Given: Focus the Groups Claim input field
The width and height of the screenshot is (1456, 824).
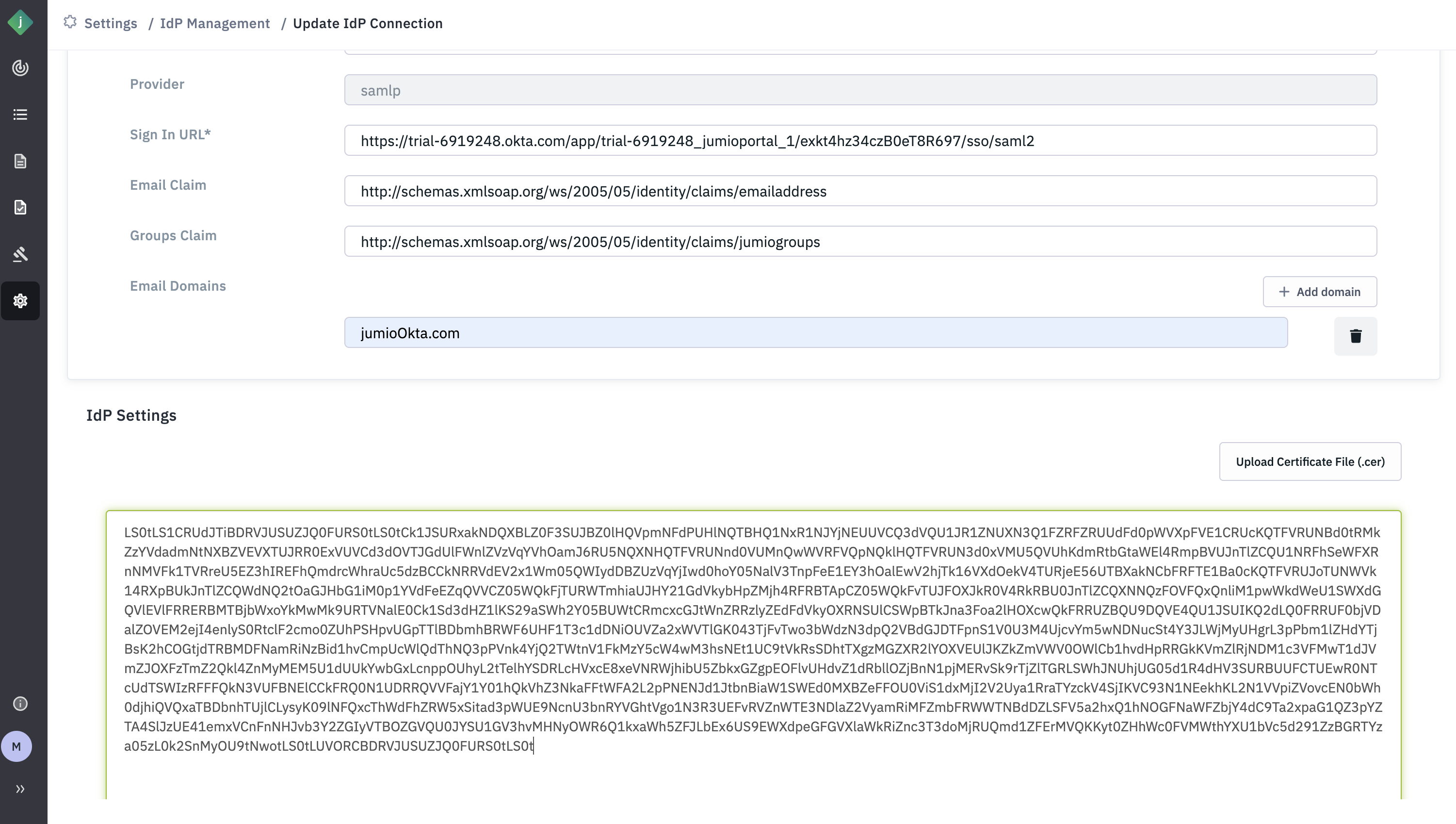Looking at the screenshot, I should tap(859, 242).
